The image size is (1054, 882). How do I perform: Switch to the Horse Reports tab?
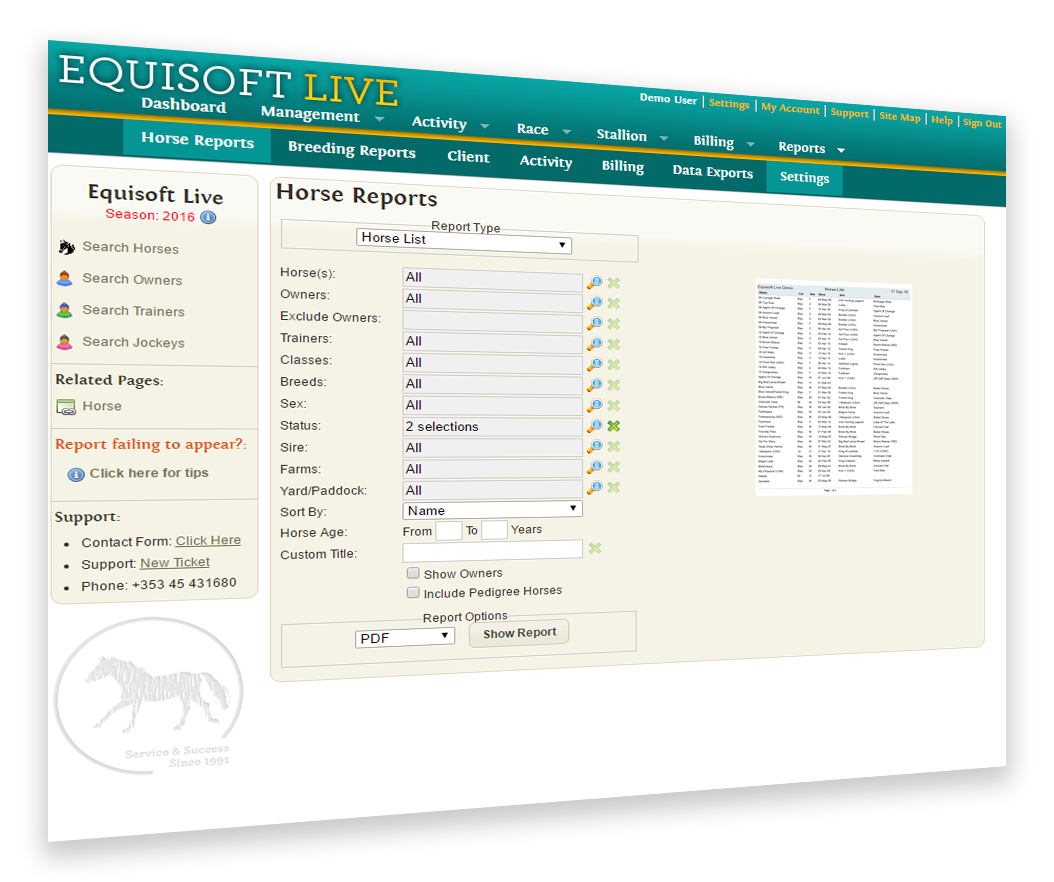click(197, 140)
